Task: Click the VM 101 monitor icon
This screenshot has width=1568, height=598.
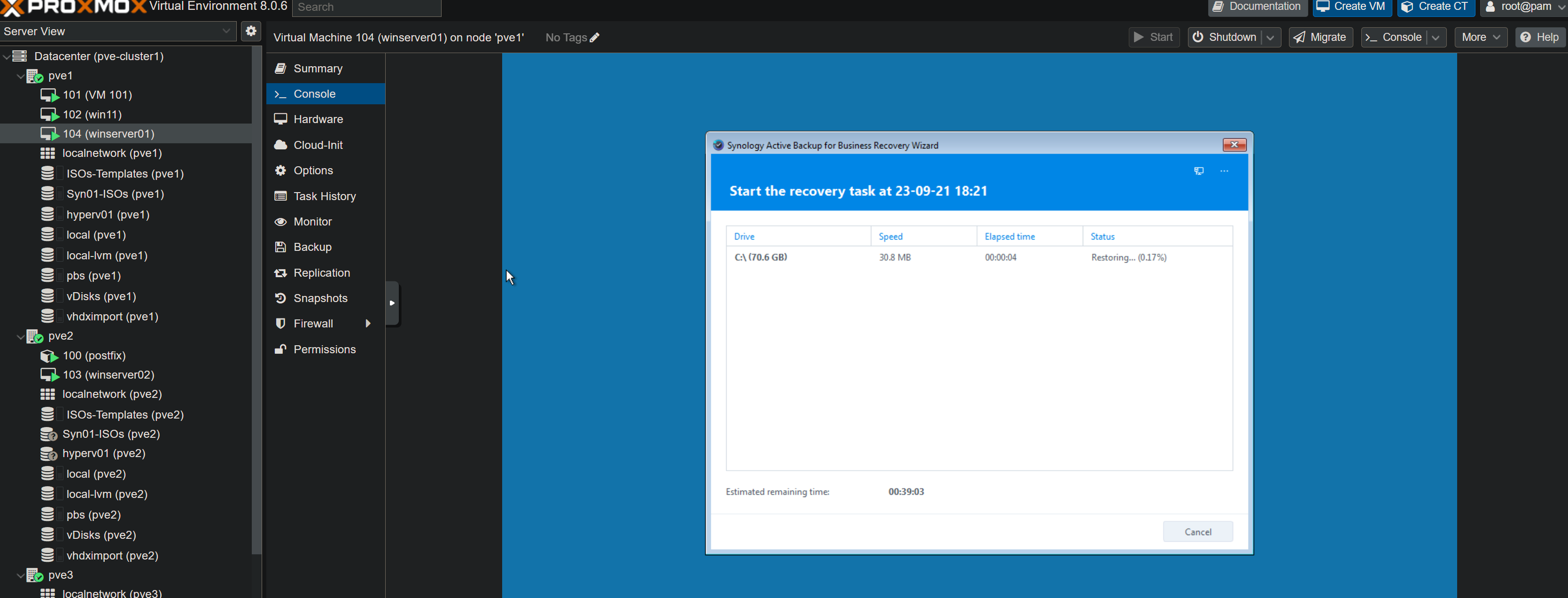Action: pyautogui.click(x=49, y=95)
